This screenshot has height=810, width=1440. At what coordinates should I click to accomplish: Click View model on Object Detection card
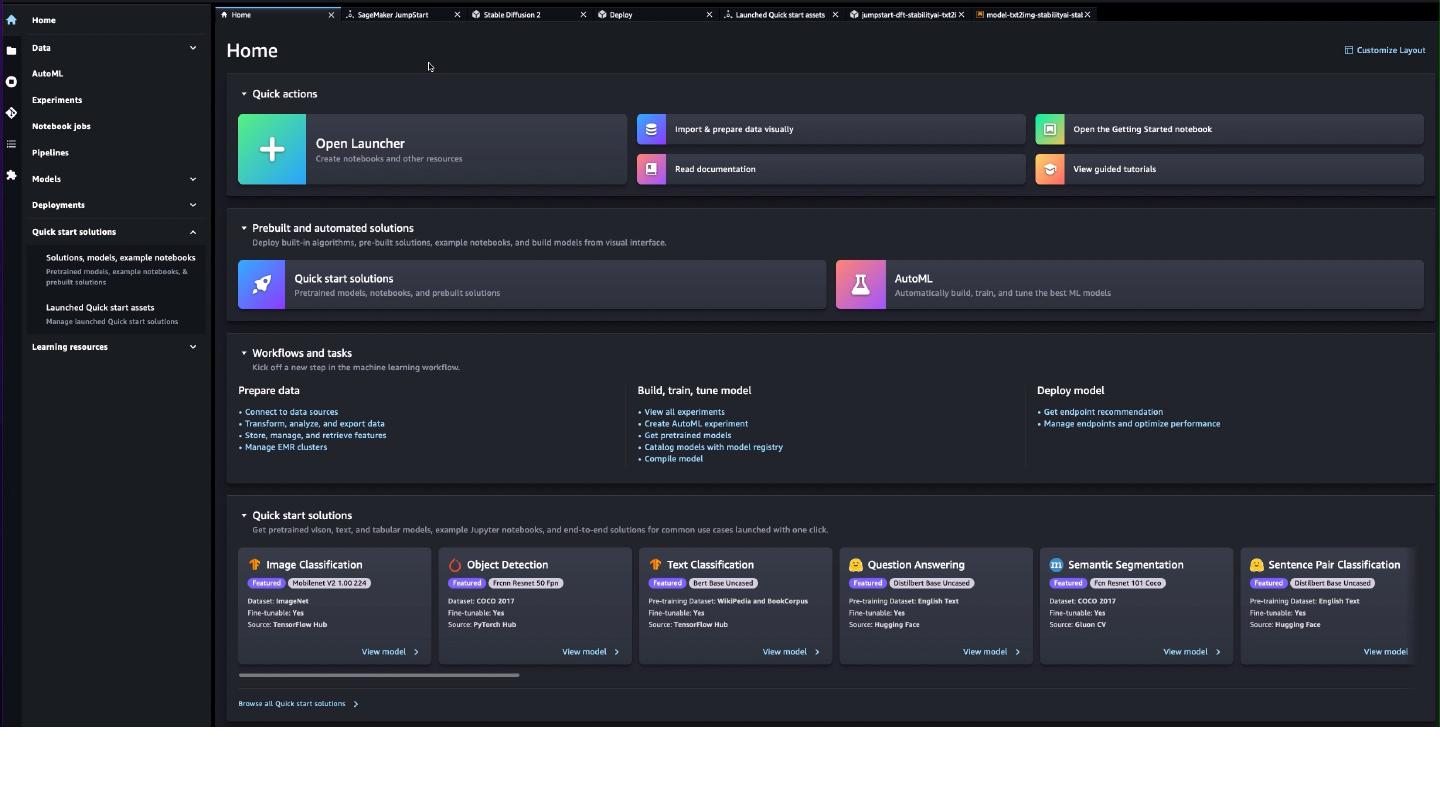[590, 652]
